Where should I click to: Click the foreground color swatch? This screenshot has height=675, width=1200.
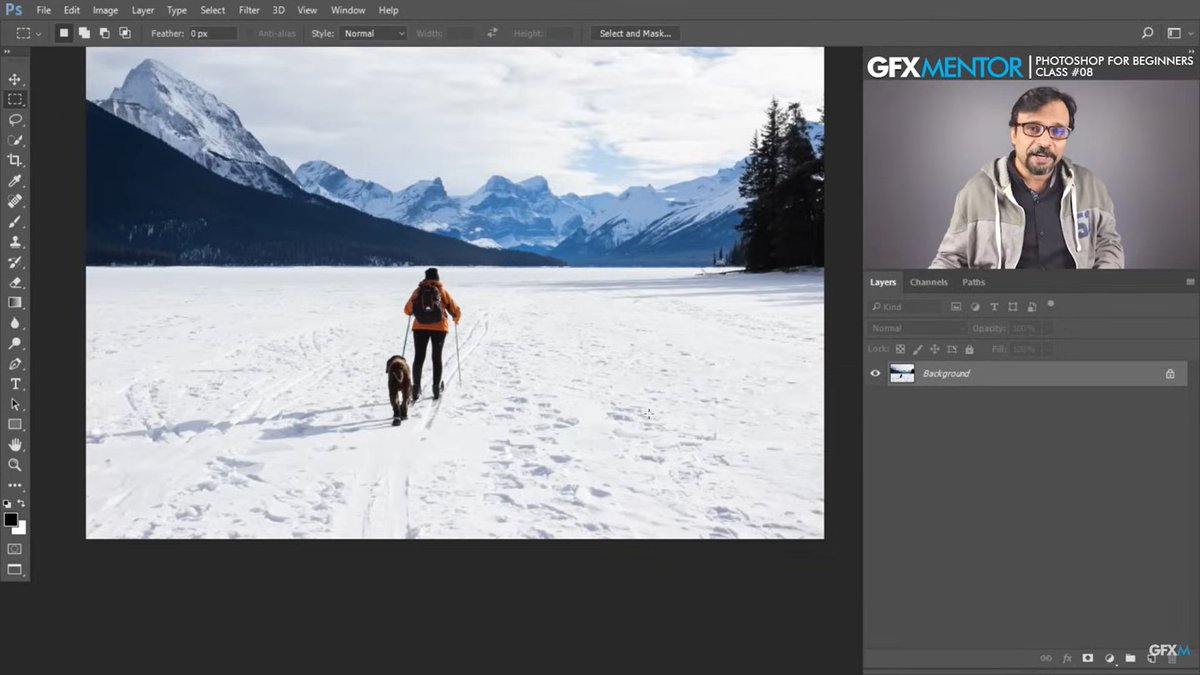pyautogui.click(x=11, y=519)
